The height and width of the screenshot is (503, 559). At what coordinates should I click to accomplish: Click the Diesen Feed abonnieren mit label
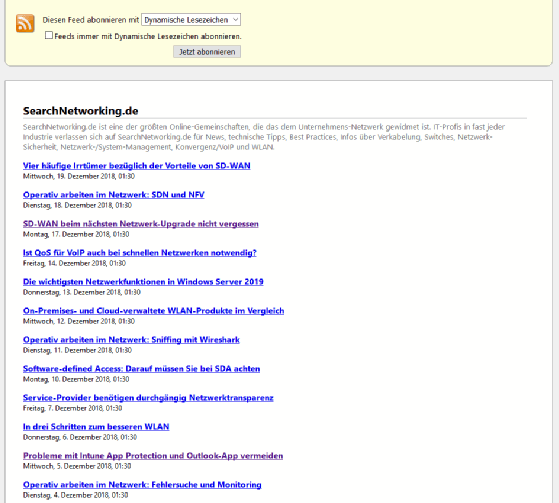coord(91,20)
